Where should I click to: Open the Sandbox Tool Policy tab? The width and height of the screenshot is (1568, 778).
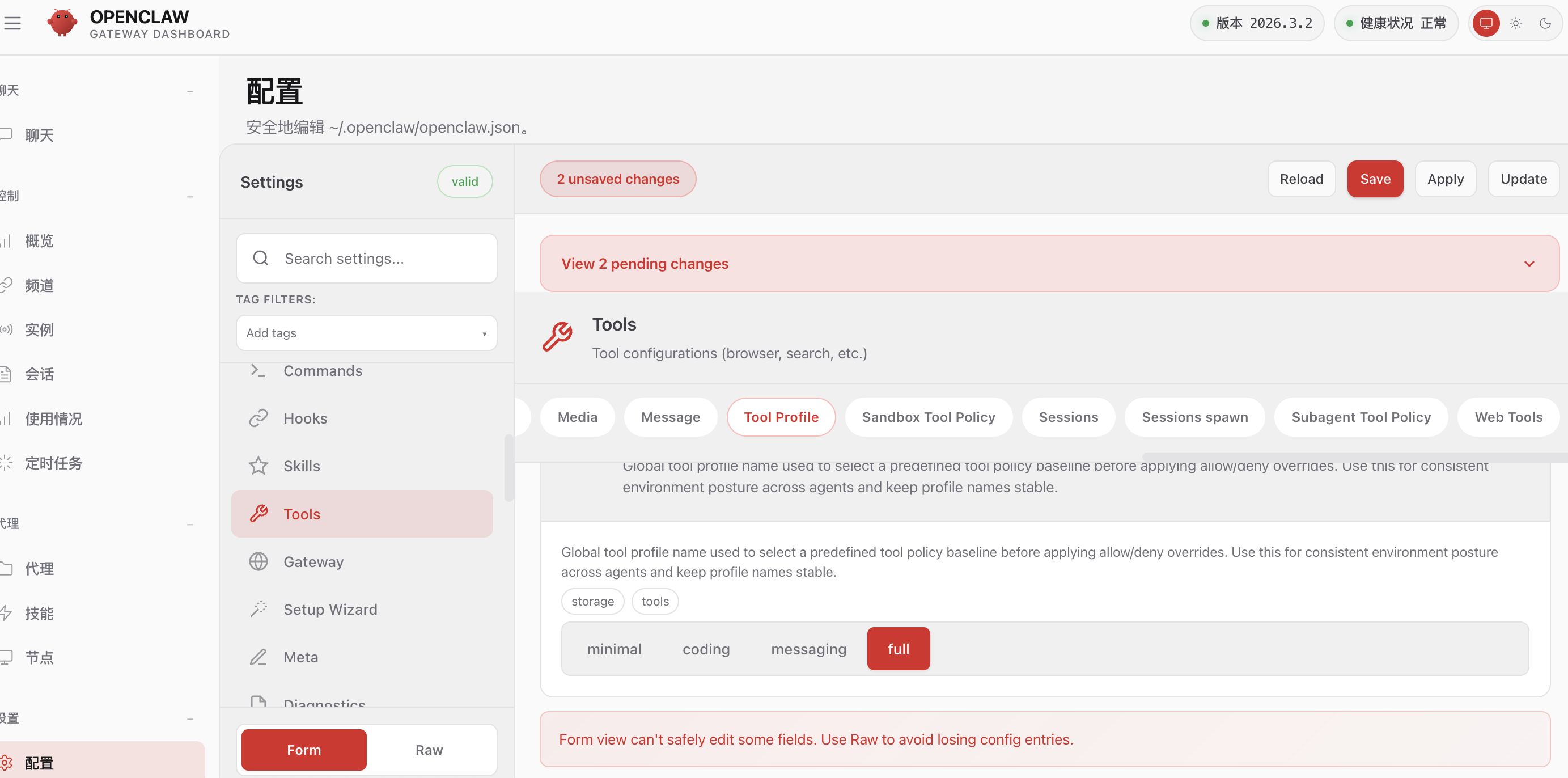pyautogui.click(x=928, y=417)
